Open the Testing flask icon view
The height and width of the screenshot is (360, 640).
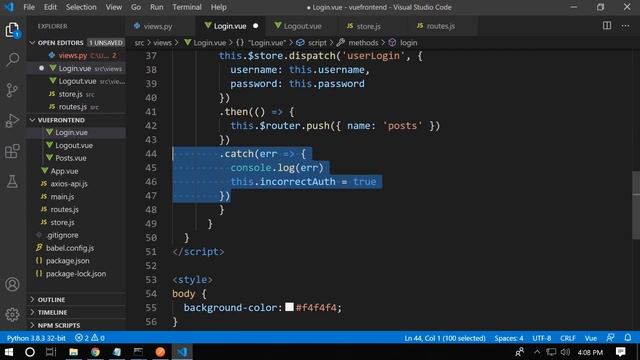[x=12, y=181]
